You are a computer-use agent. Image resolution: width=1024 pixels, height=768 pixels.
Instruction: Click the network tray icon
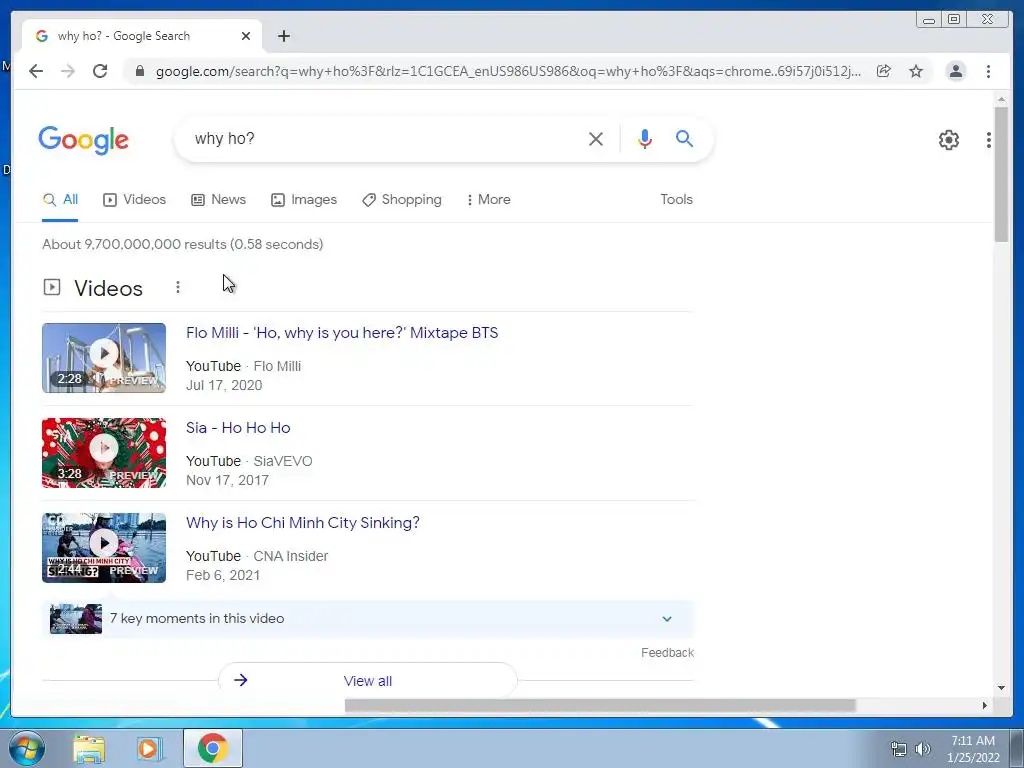[899, 749]
